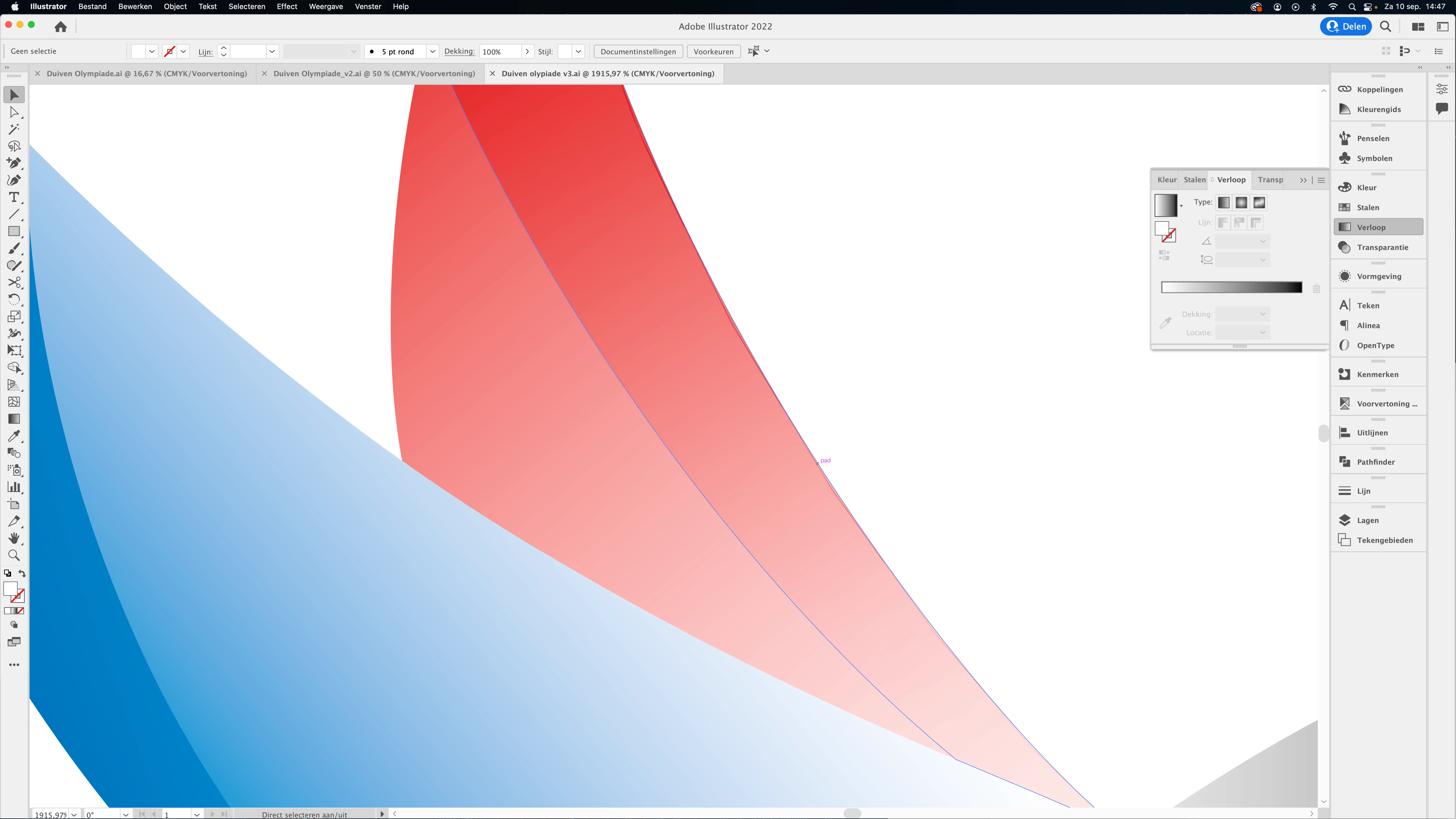Open the Stijl dropdown arrow
Screen dimensions: 1456x819
point(578,51)
